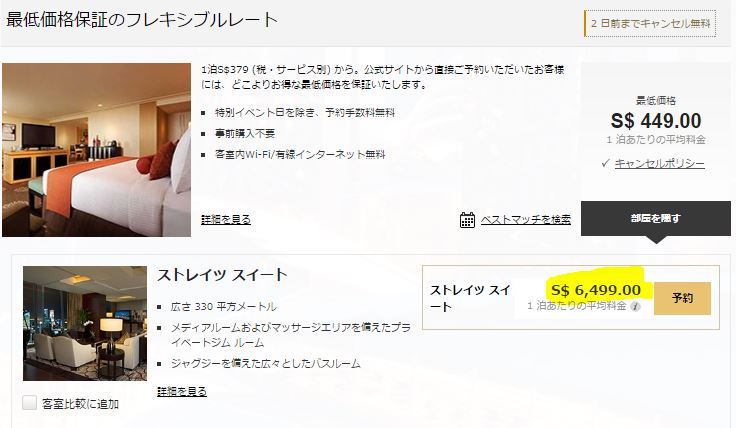Click the 客室比較に追加 label text
The image size is (736, 428).
80,404
